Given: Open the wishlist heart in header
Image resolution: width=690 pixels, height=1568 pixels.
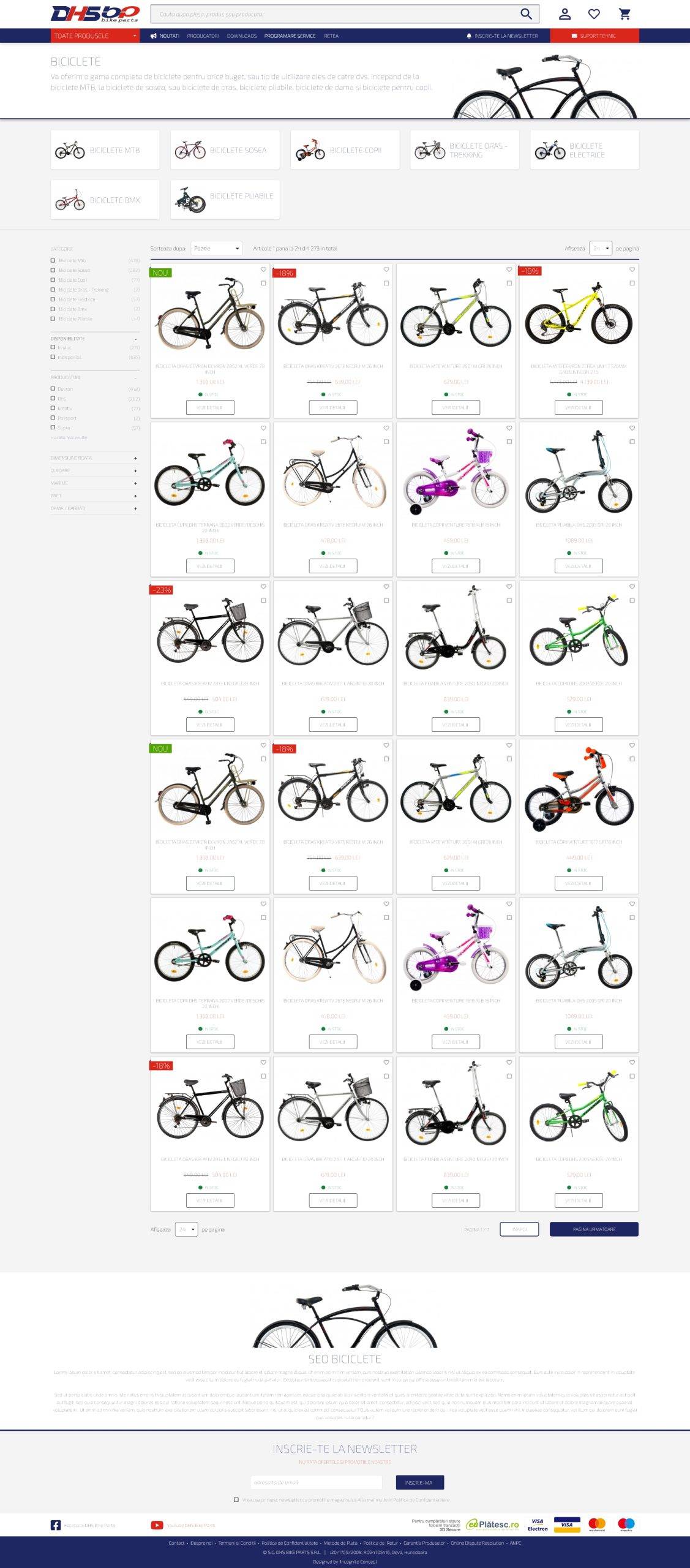Looking at the screenshot, I should [594, 14].
